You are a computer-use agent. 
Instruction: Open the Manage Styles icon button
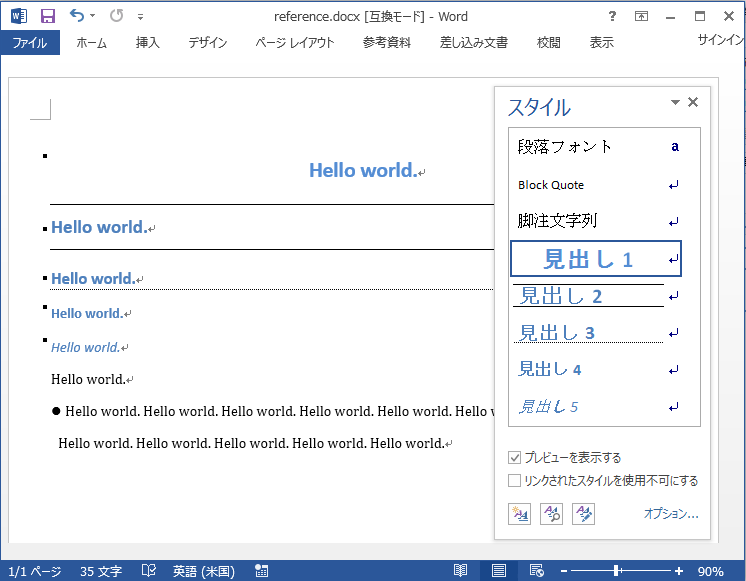[x=583, y=514]
